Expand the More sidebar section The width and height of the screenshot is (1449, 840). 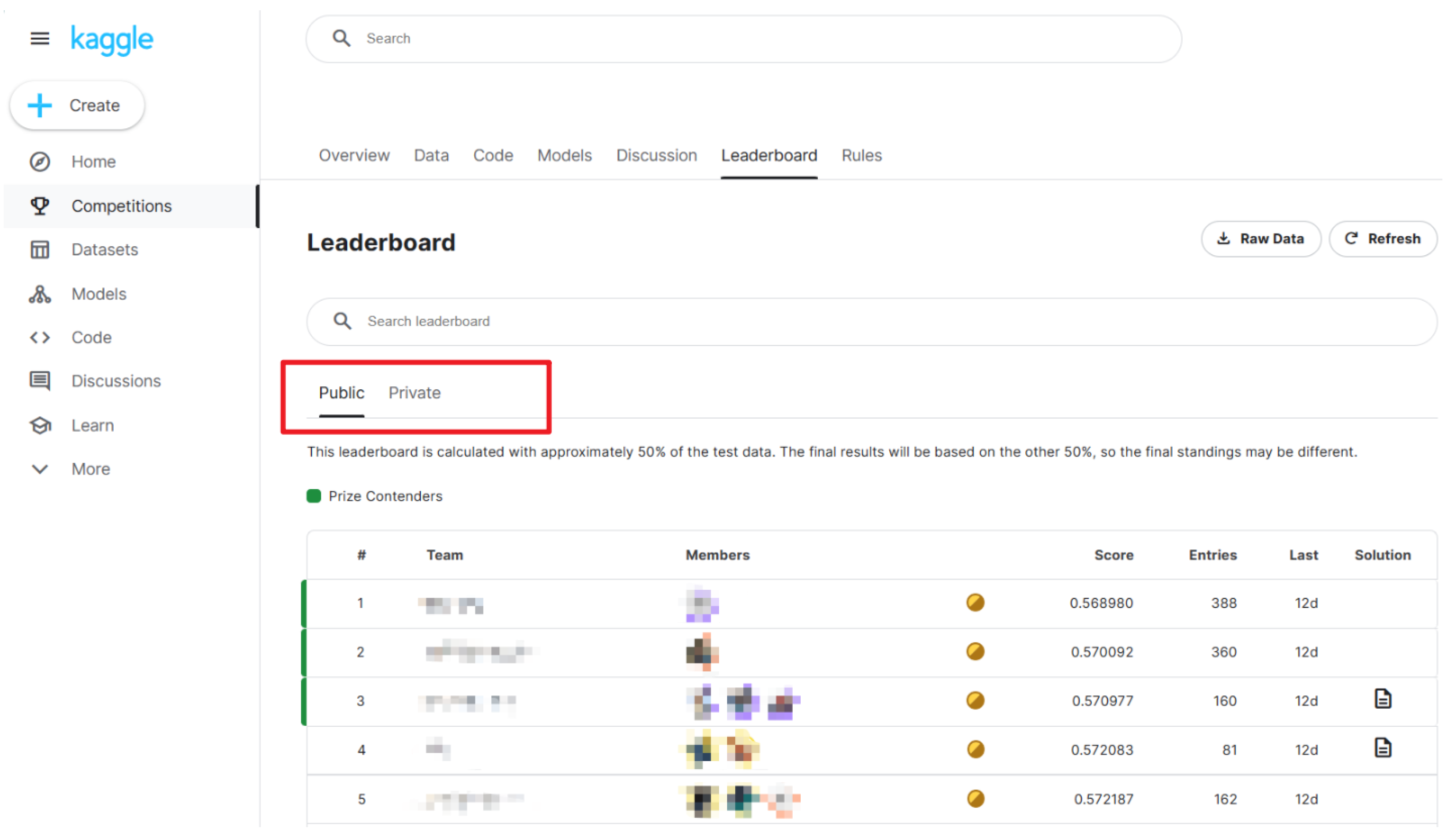[x=40, y=469]
